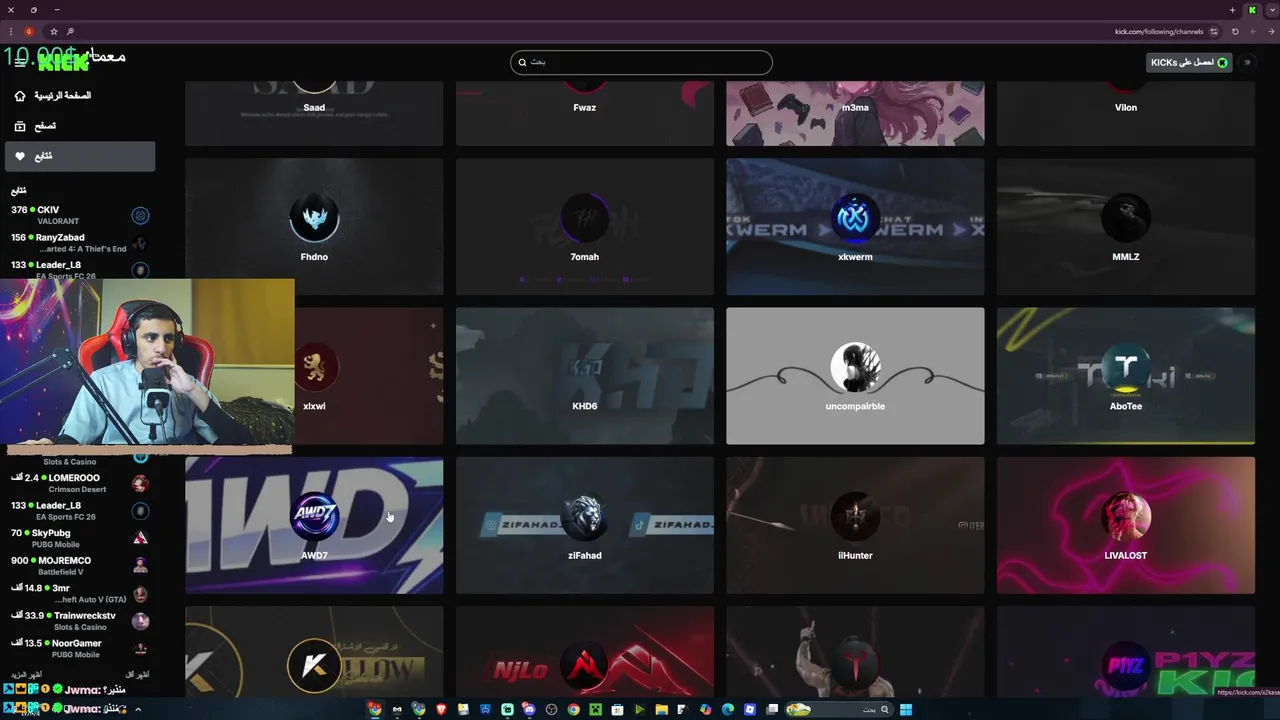Viewport: 1280px width, 720px height.
Task: Open the AboTee channel card
Action: click(1126, 376)
